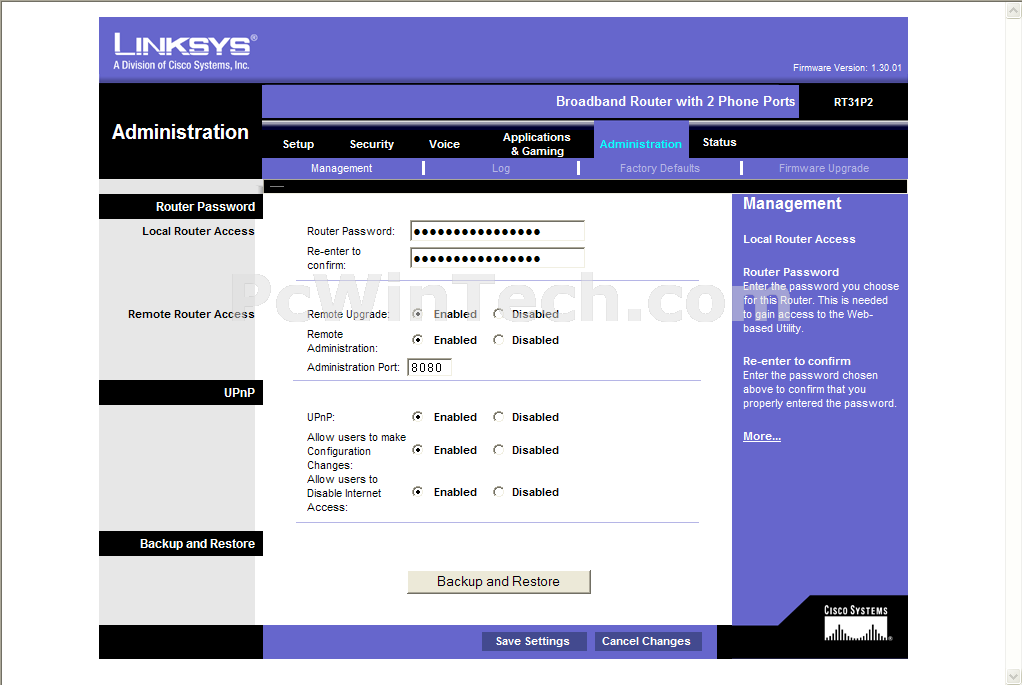
Task: Open the Setup tab
Action: pos(298,144)
